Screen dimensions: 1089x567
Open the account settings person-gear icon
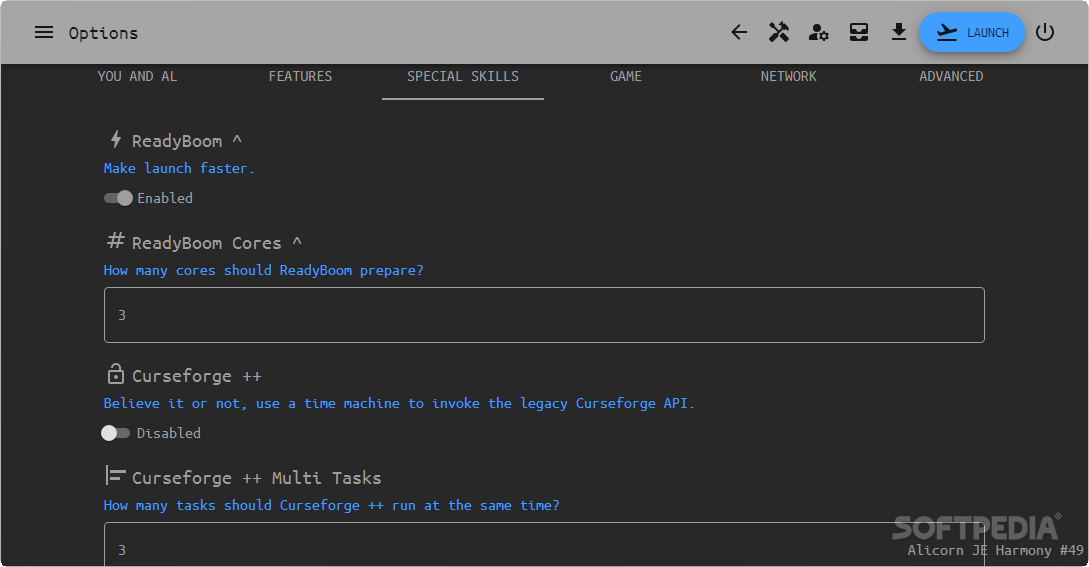819,32
